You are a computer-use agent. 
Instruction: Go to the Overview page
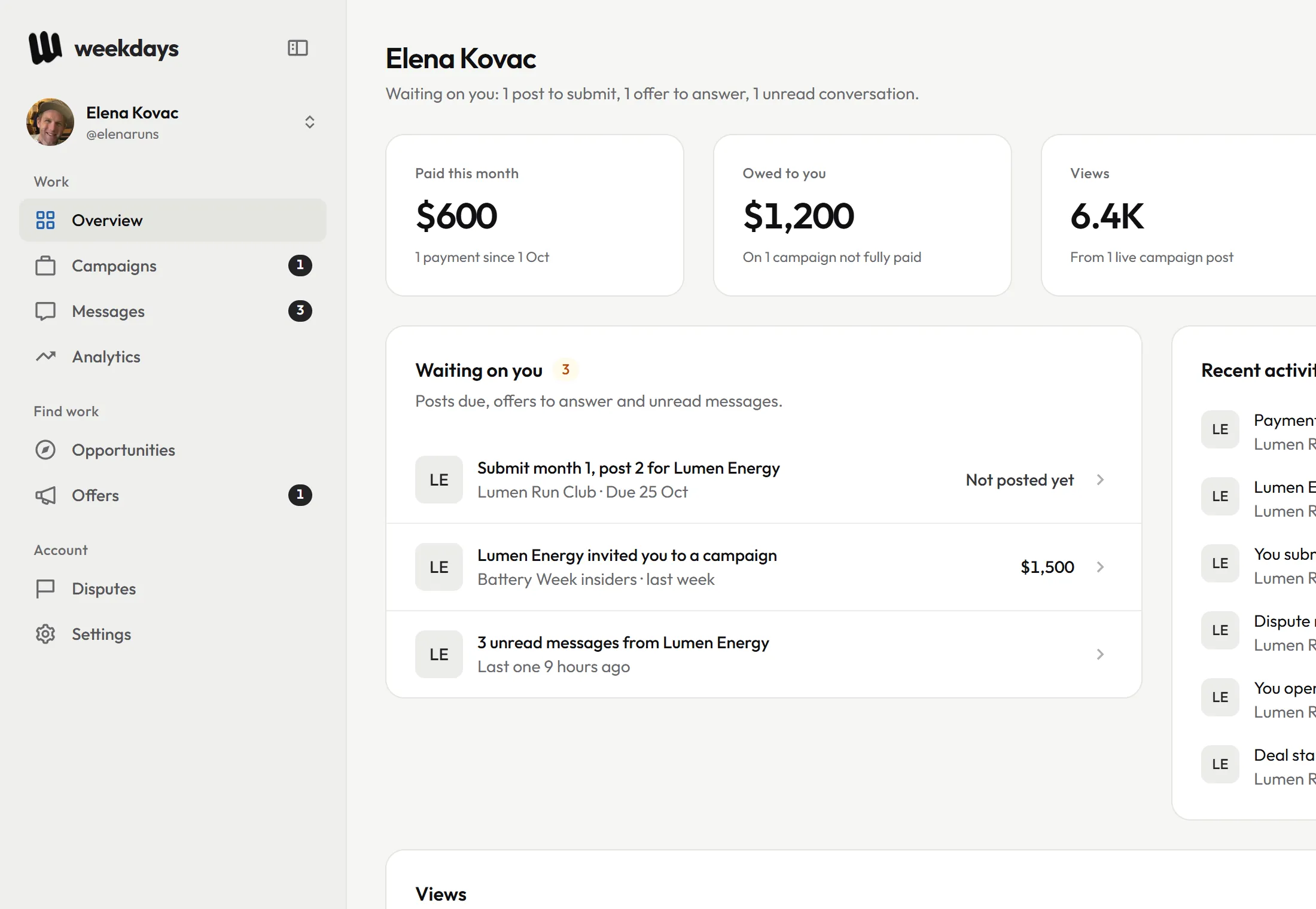point(173,220)
